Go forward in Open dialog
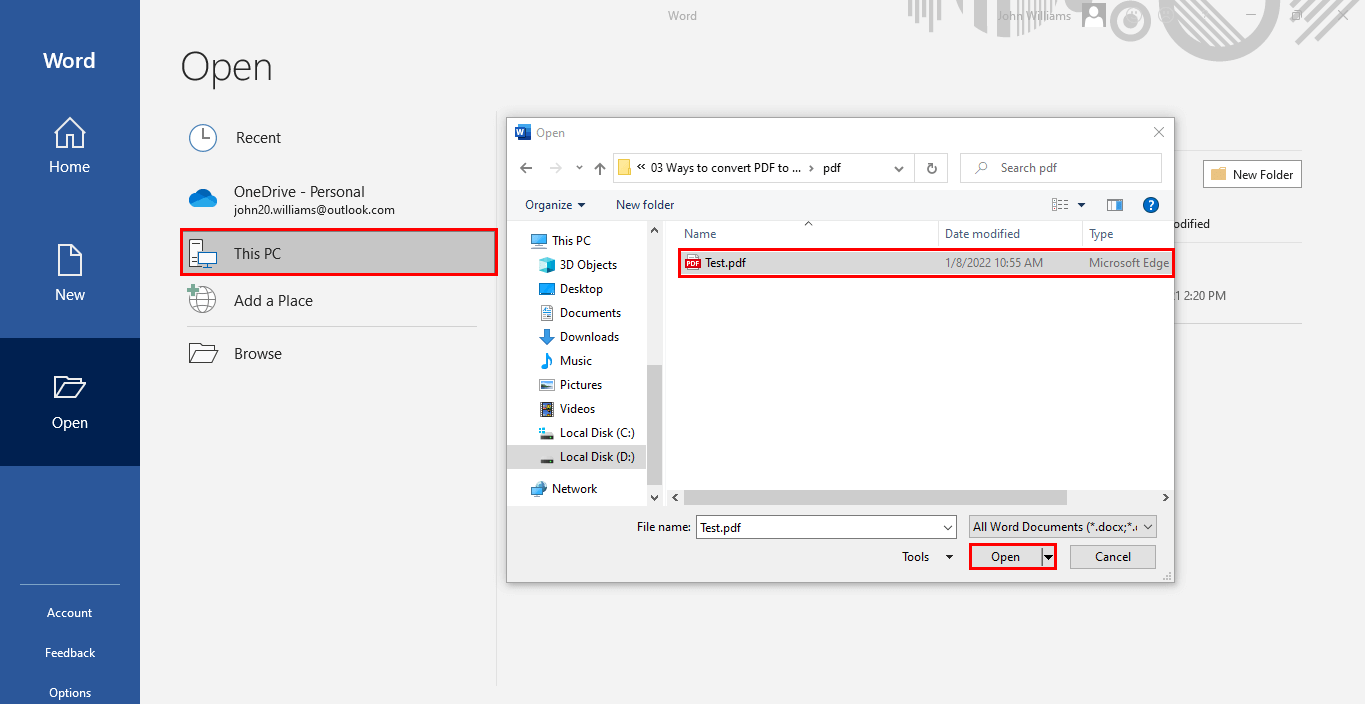This screenshot has height=704, width=1365. click(556, 168)
